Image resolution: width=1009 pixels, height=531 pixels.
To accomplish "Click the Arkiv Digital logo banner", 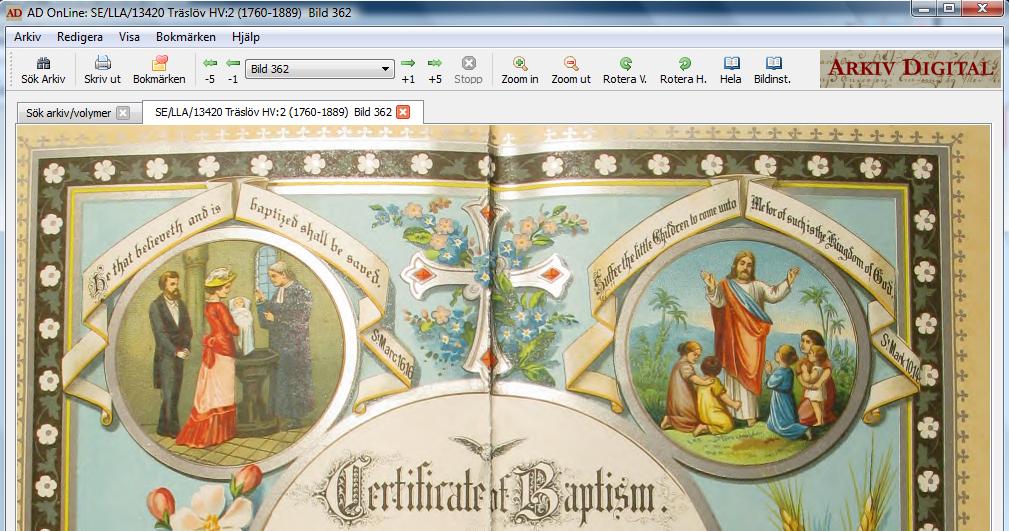I will tap(910, 69).
